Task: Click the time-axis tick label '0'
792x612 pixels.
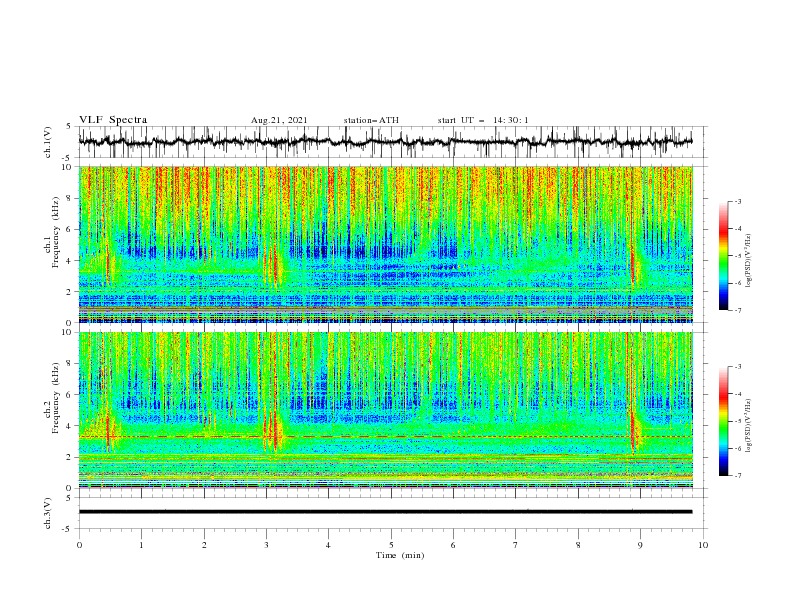Action: tap(79, 545)
